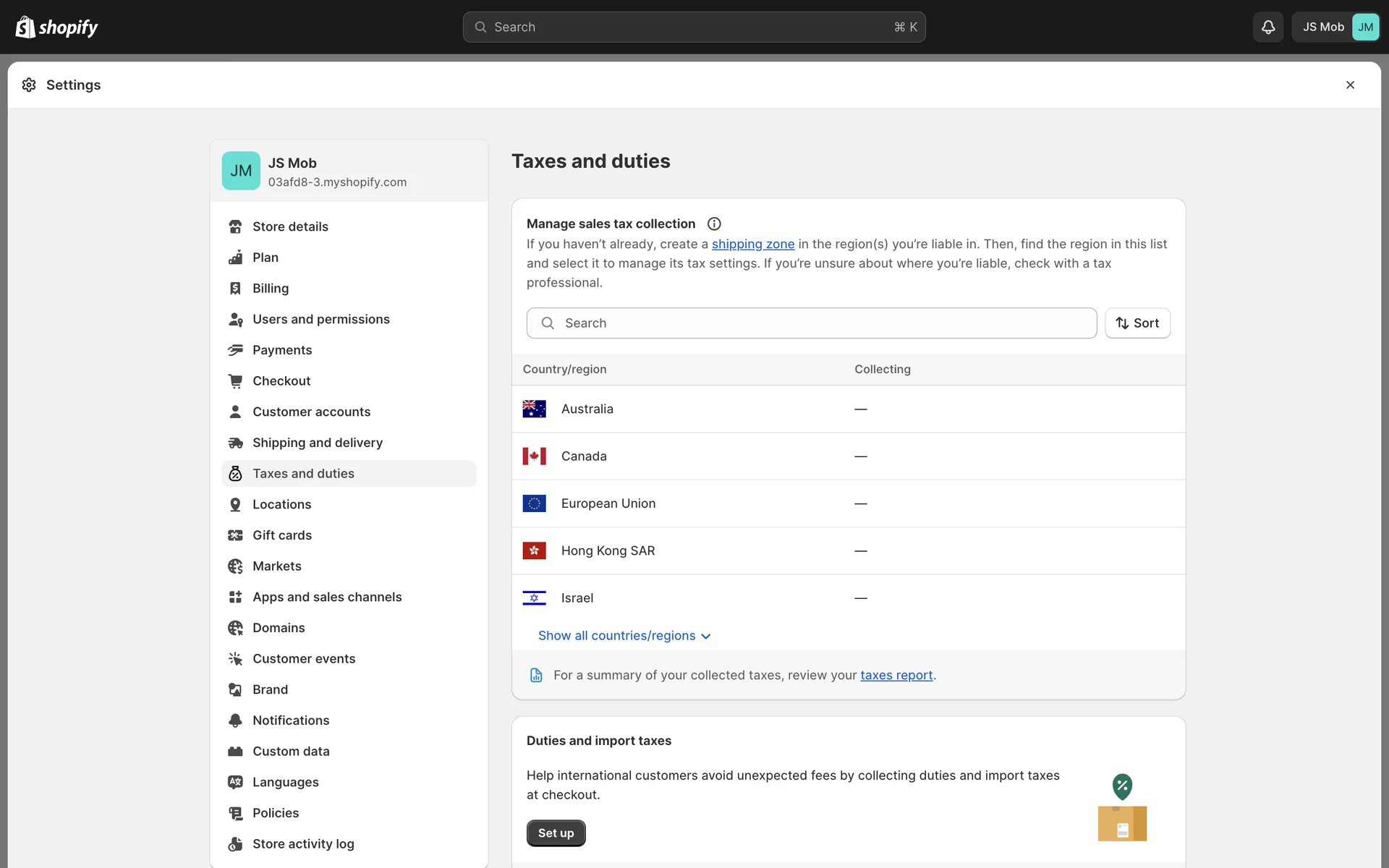Follow the taxes report link

(x=896, y=675)
